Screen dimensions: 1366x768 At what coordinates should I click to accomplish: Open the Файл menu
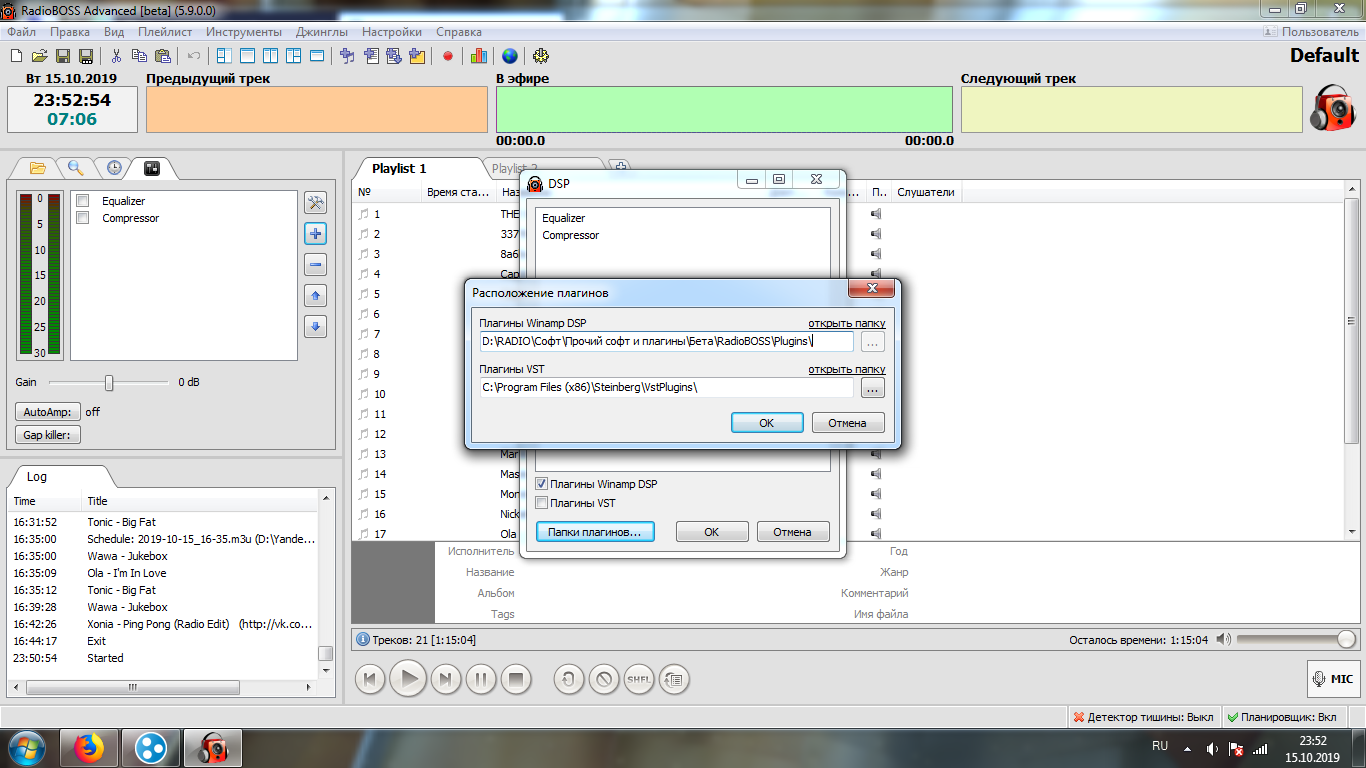pyautogui.click(x=21, y=32)
